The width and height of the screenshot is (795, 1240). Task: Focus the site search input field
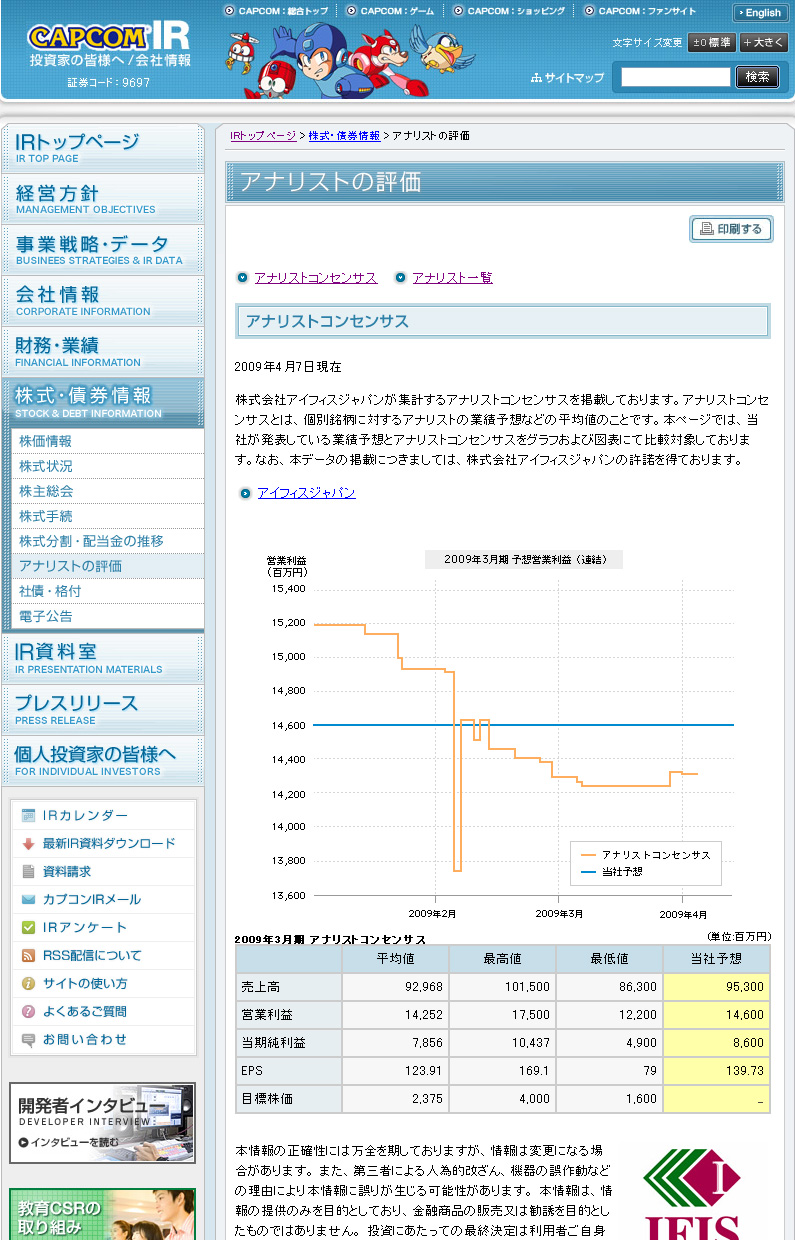[x=676, y=77]
